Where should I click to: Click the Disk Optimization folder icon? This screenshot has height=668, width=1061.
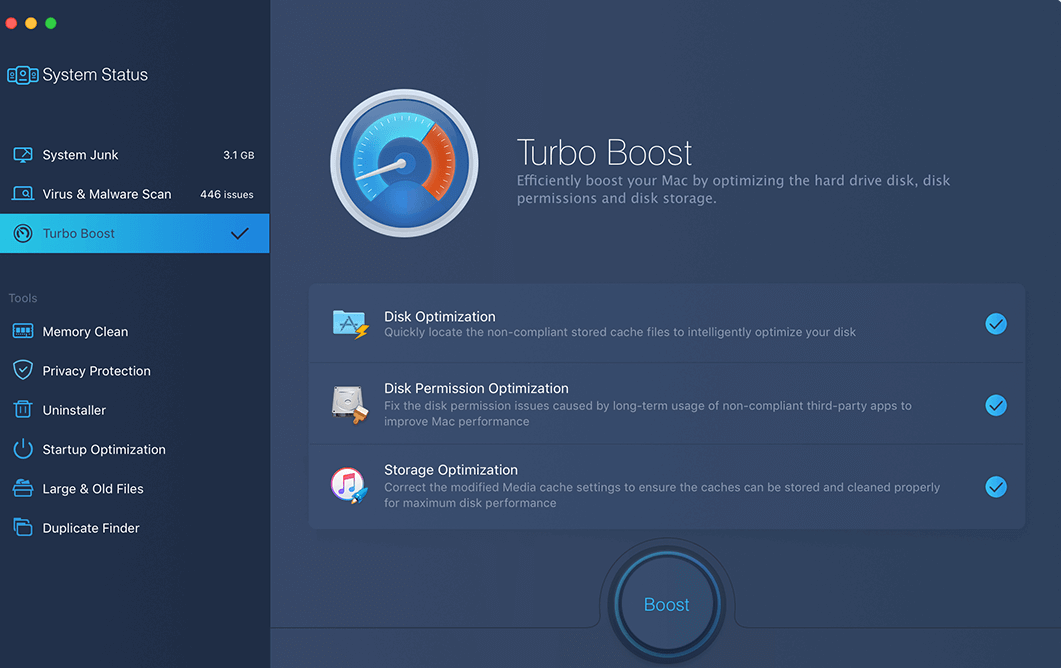(350, 324)
